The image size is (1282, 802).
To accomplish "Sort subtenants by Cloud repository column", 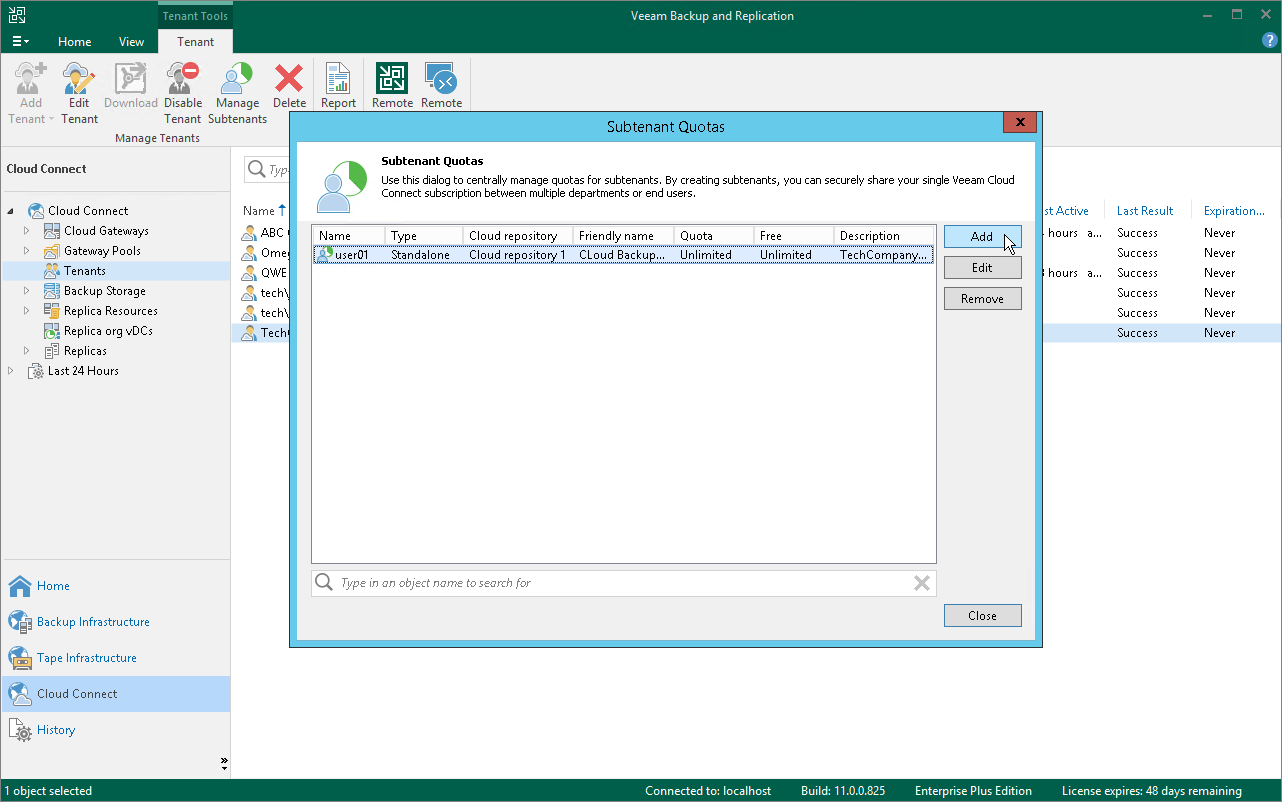I will tap(518, 236).
